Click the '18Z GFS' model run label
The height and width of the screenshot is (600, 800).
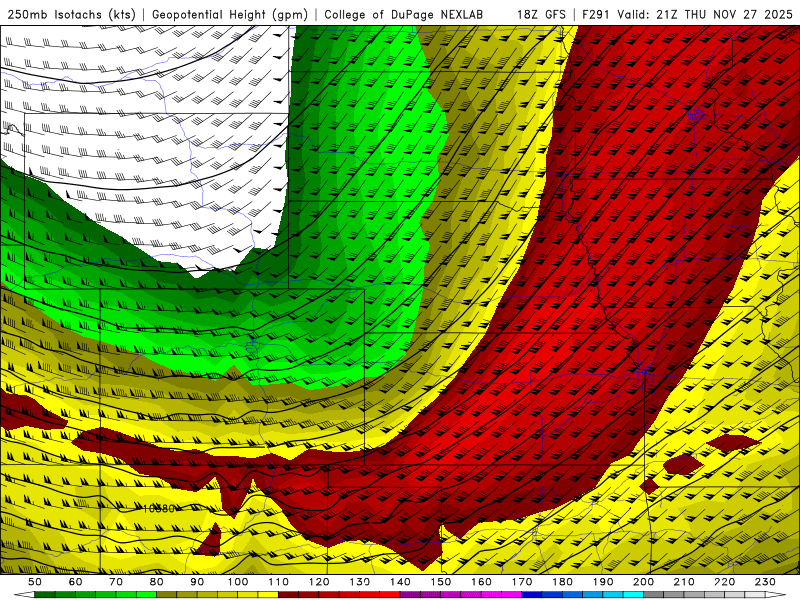coord(541,14)
